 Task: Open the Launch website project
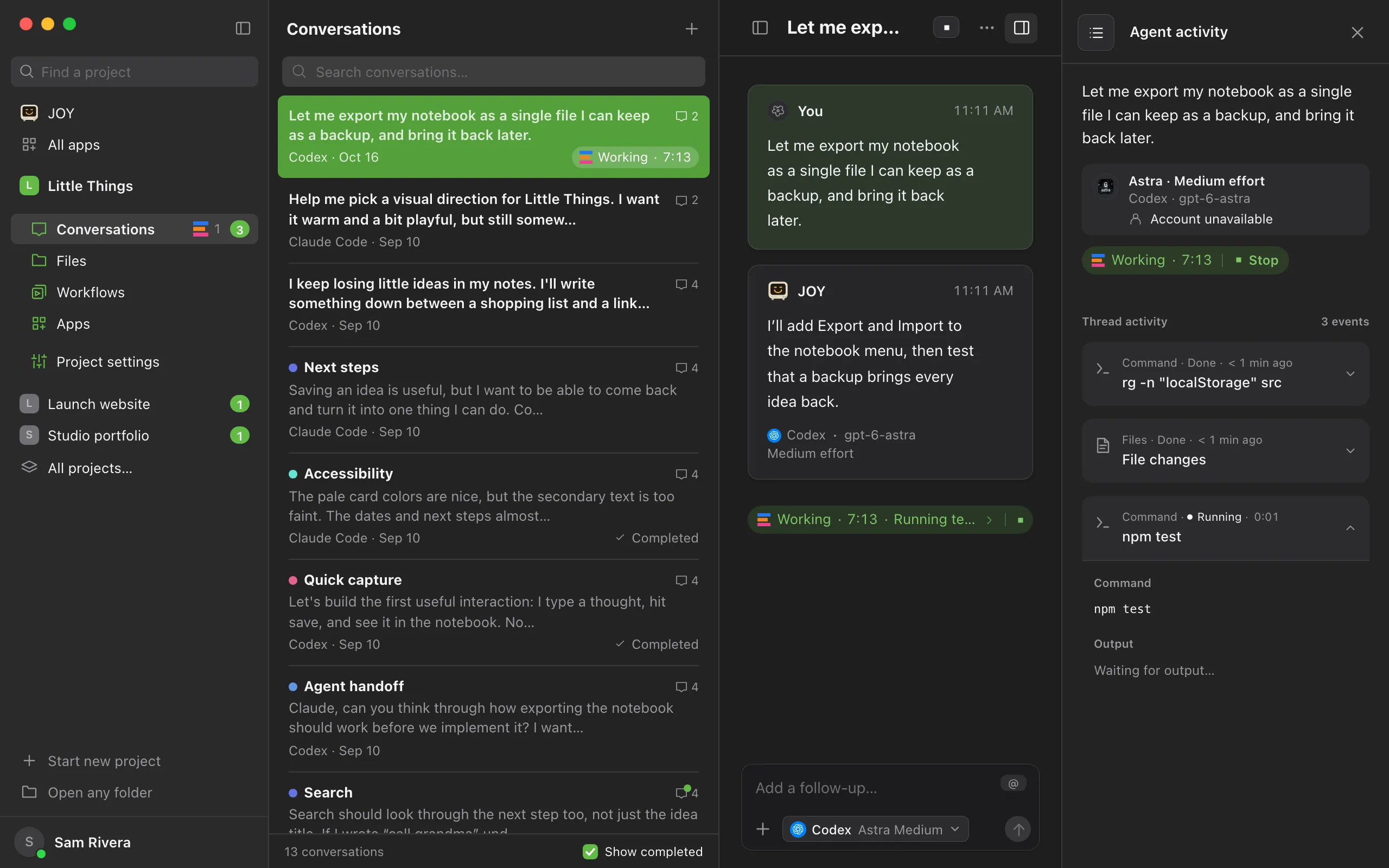[135, 404]
